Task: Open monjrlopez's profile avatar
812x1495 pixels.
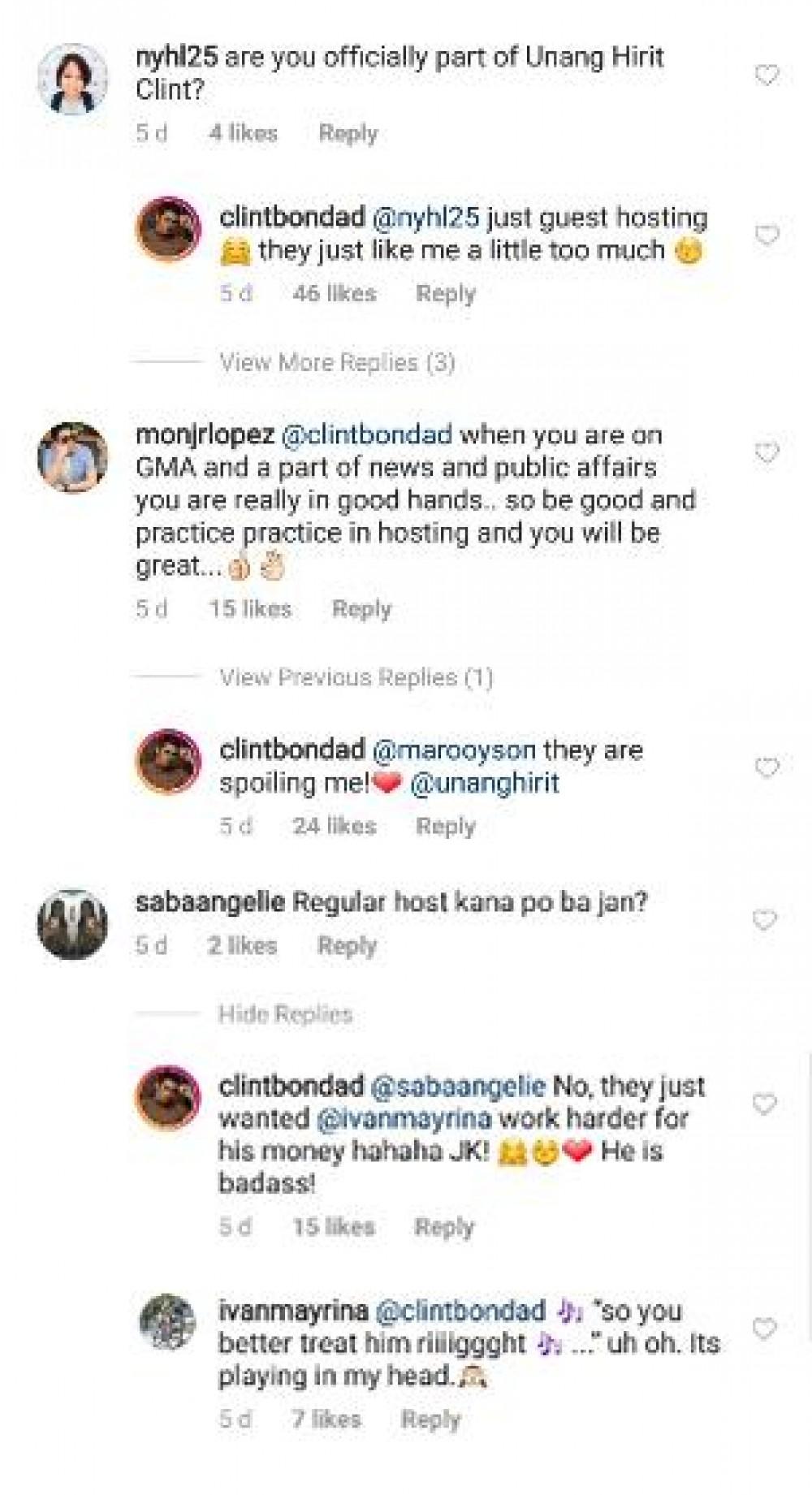Action: point(73,457)
